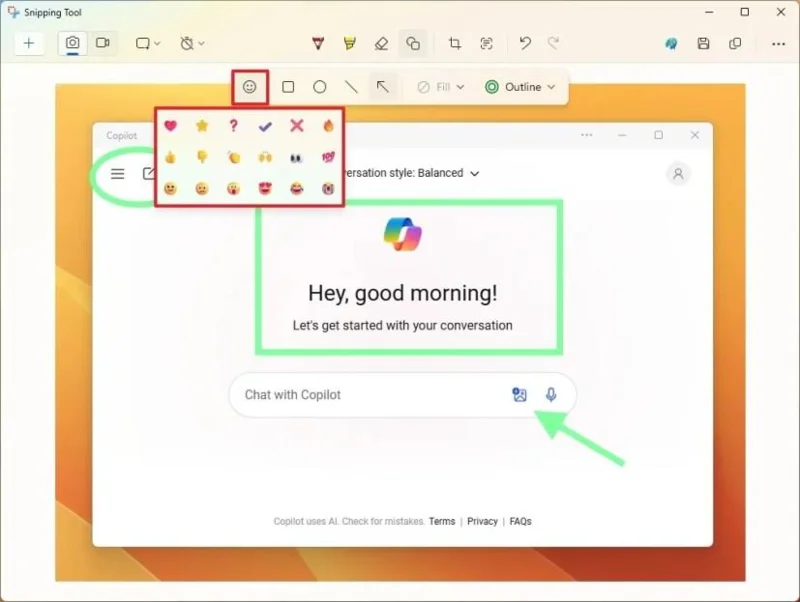Open the Copilot window three-dots menu
This screenshot has height=602, width=800.
pyautogui.click(x=587, y=135)
